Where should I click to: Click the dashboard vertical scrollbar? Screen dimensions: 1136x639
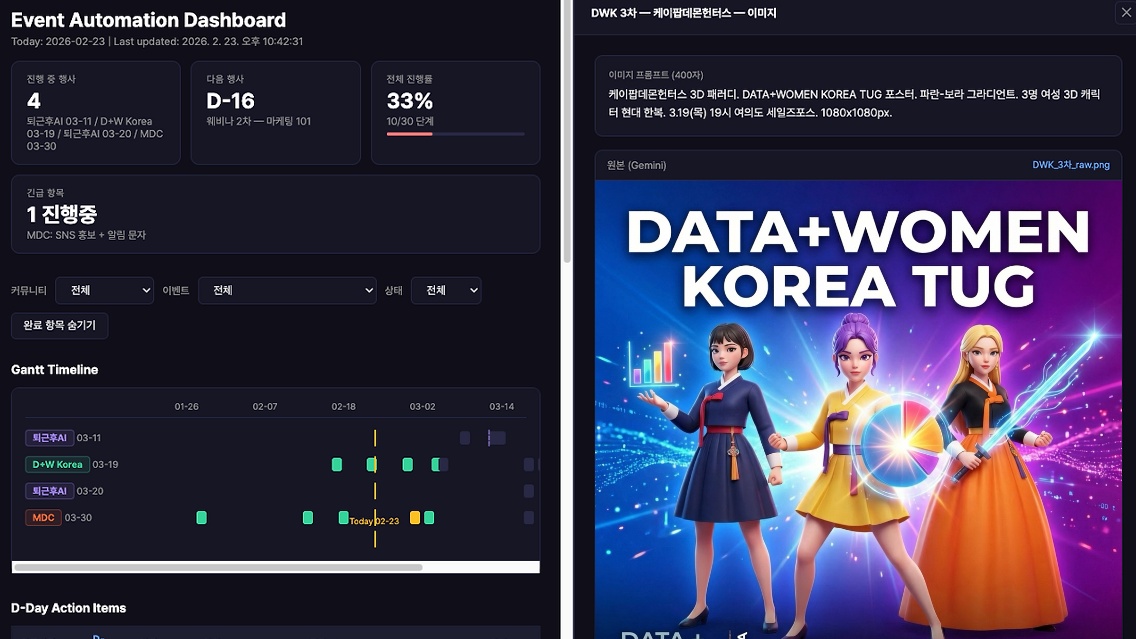click(567, 130)
